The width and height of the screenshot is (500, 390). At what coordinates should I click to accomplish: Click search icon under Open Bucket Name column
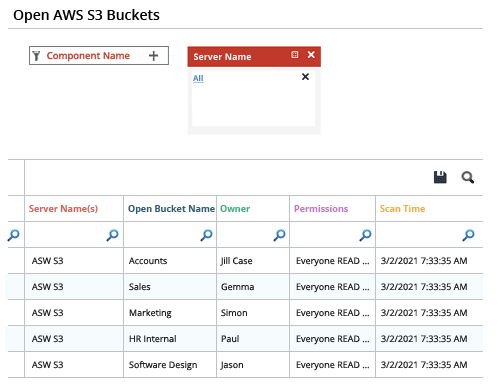coord(206,235)
